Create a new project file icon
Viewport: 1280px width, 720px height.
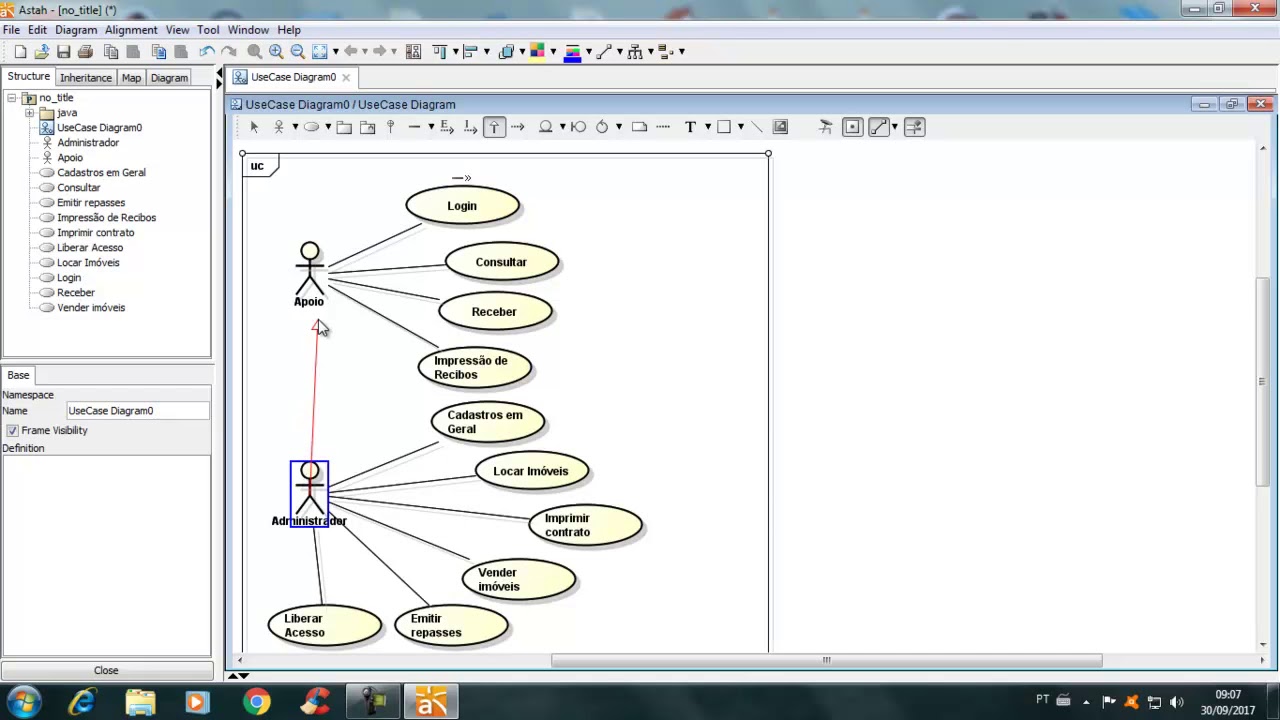[x=20, y=52]
